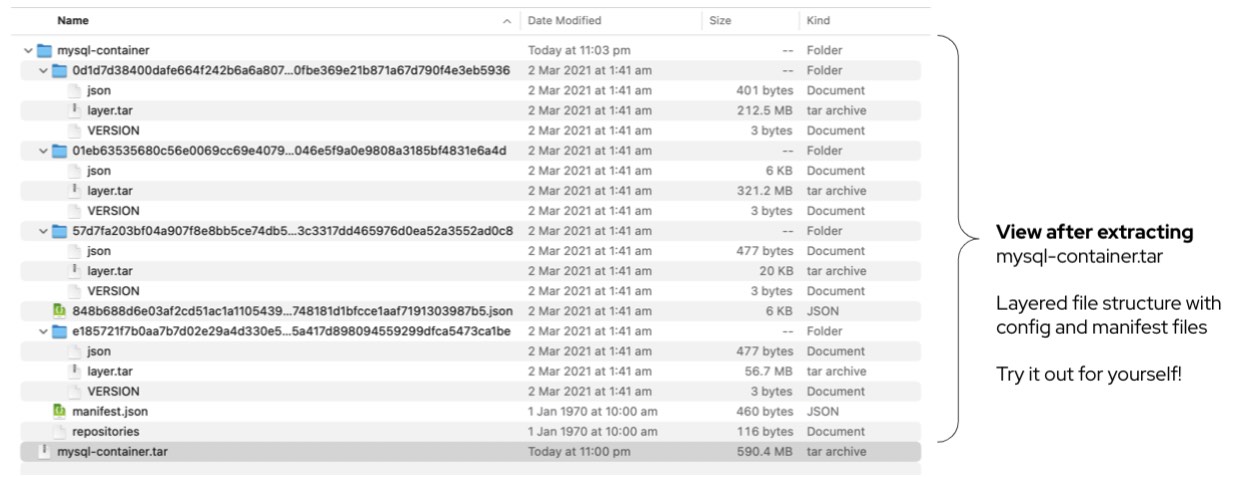Click the 321.2 MB layer.tar archive icon
This screenshot has width=1234, height=477.
point(75,190)
